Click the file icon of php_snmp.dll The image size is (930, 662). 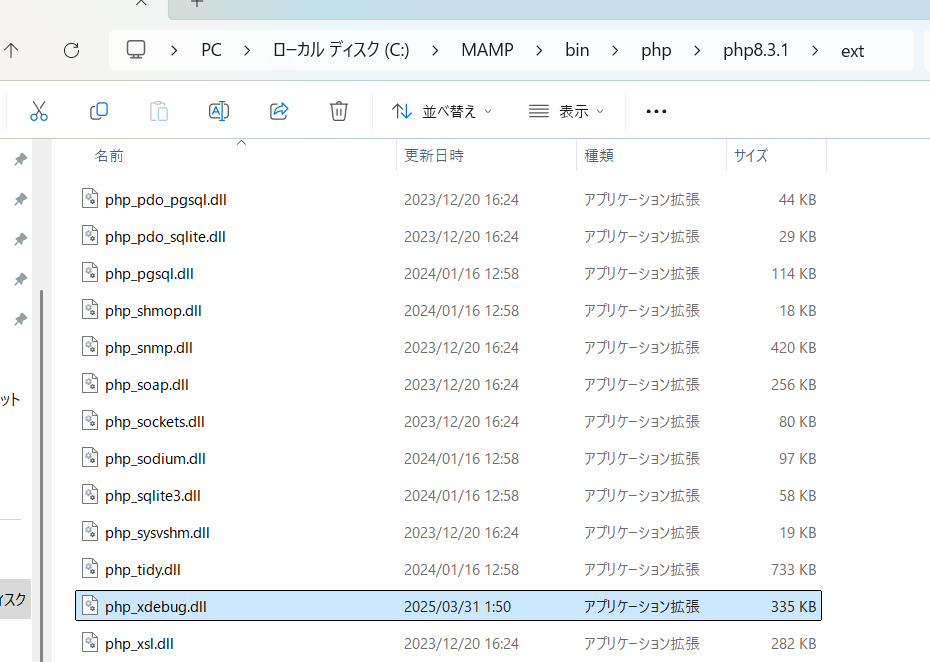pyautogui.click(x=90, y=346)
